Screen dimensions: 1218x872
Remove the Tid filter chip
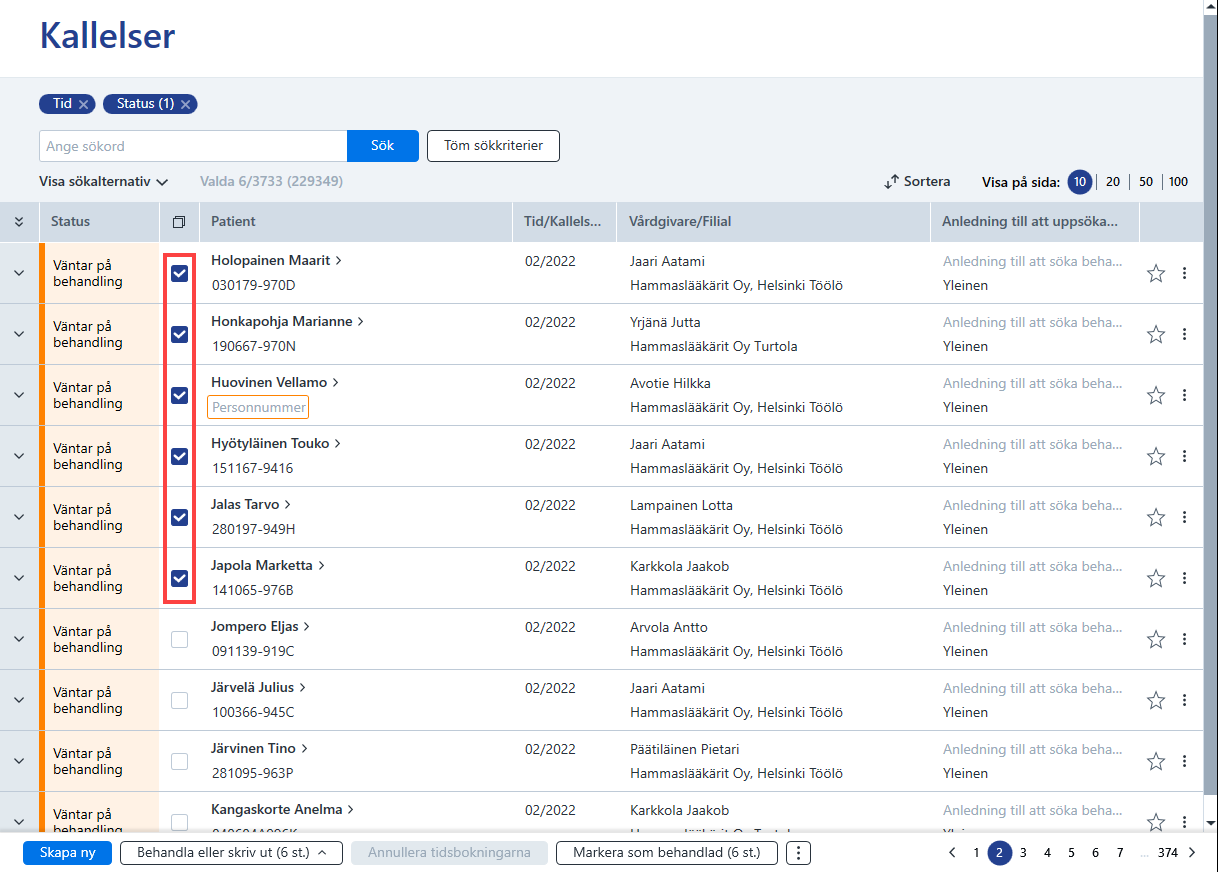point(84,104)
